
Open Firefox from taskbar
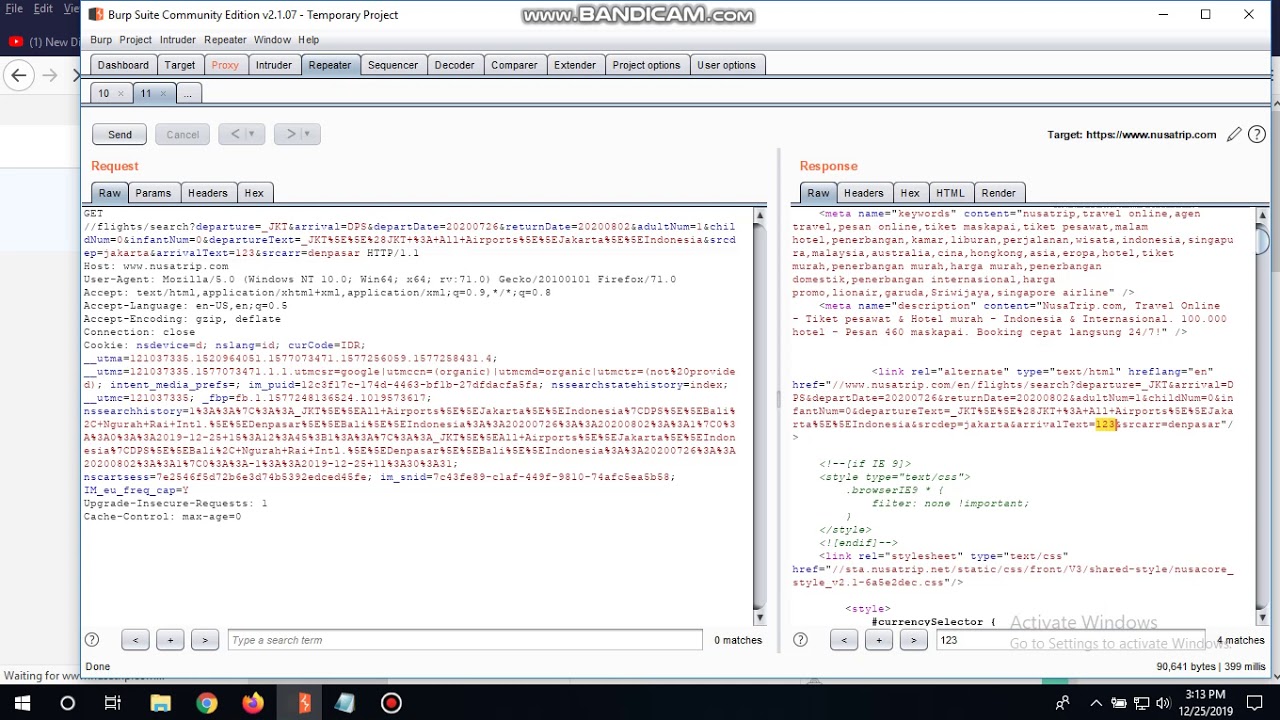(x=253, y=703)
